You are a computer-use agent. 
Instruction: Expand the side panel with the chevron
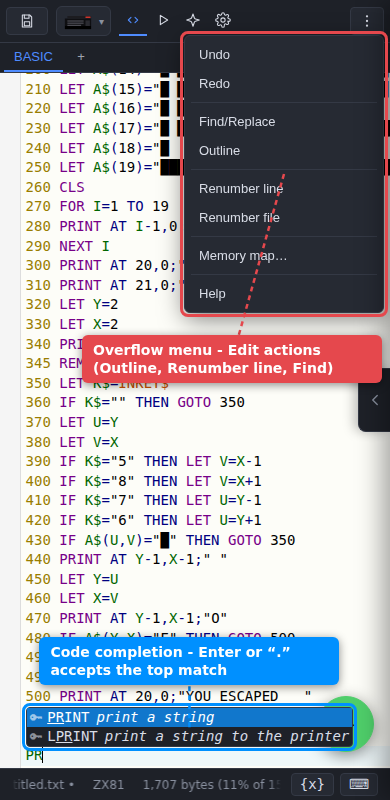tap(375, 400)
